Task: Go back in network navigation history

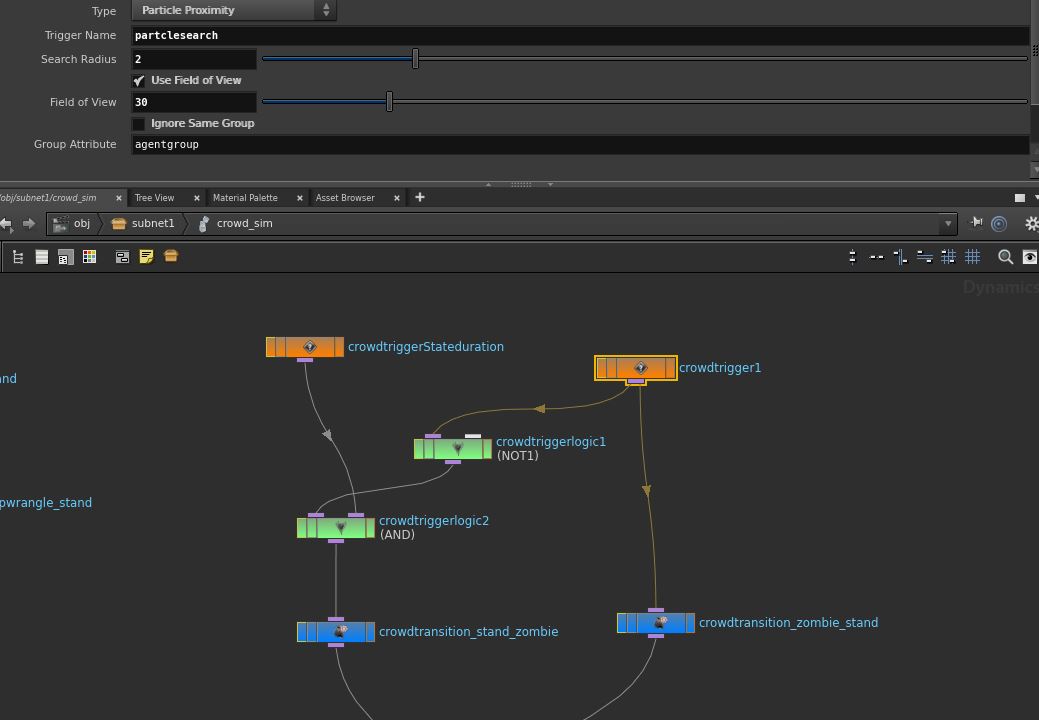Action: pyautogui.click(x=7, y=225)
